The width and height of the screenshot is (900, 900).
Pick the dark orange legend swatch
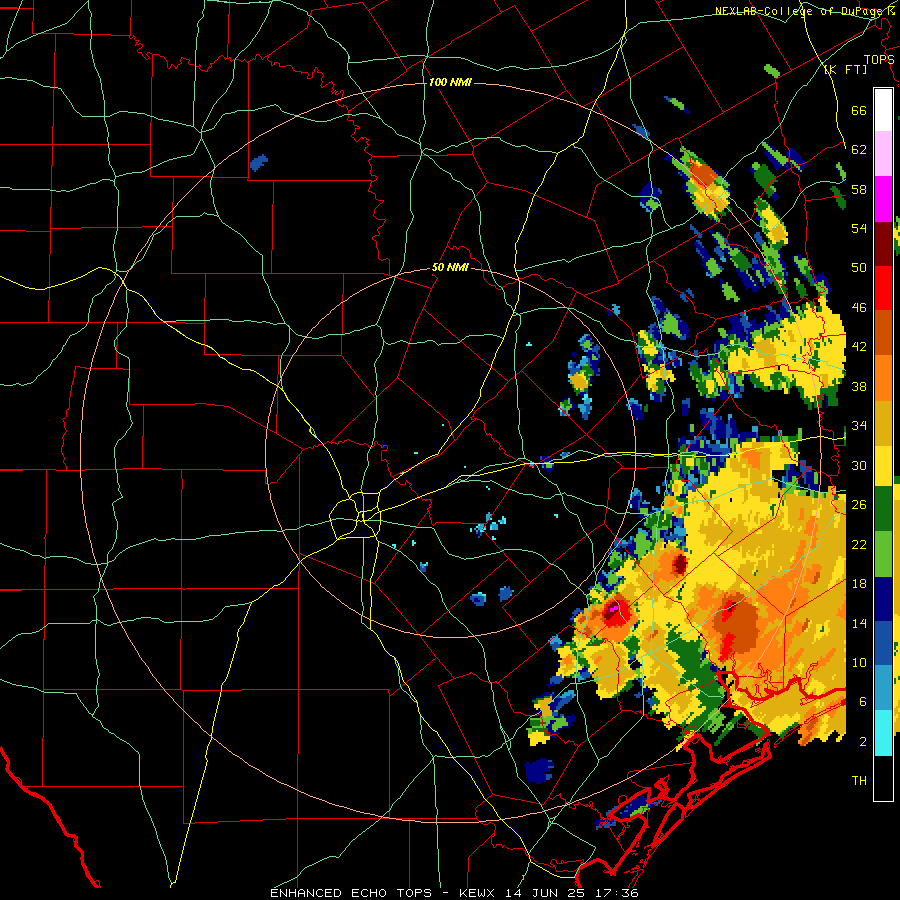pos(883,332)
